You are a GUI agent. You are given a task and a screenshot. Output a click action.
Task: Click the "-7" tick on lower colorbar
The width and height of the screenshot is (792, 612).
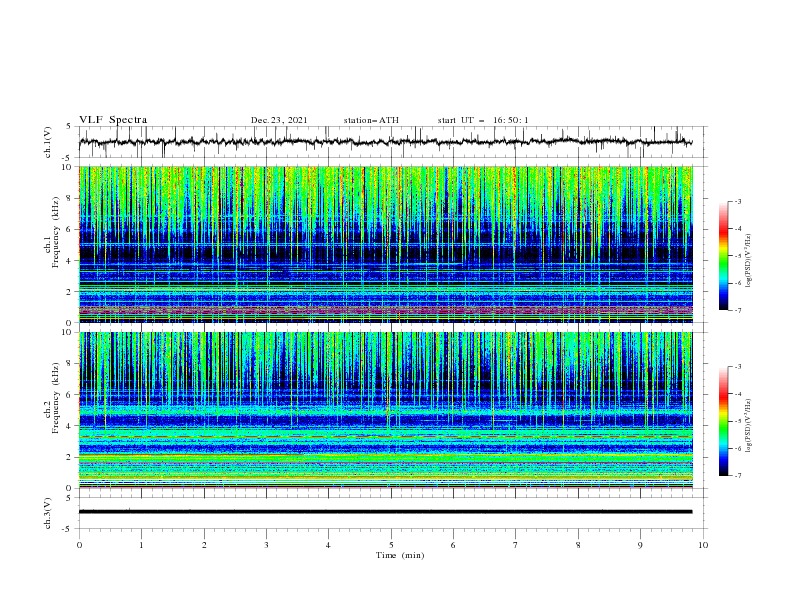click(737, 475)
